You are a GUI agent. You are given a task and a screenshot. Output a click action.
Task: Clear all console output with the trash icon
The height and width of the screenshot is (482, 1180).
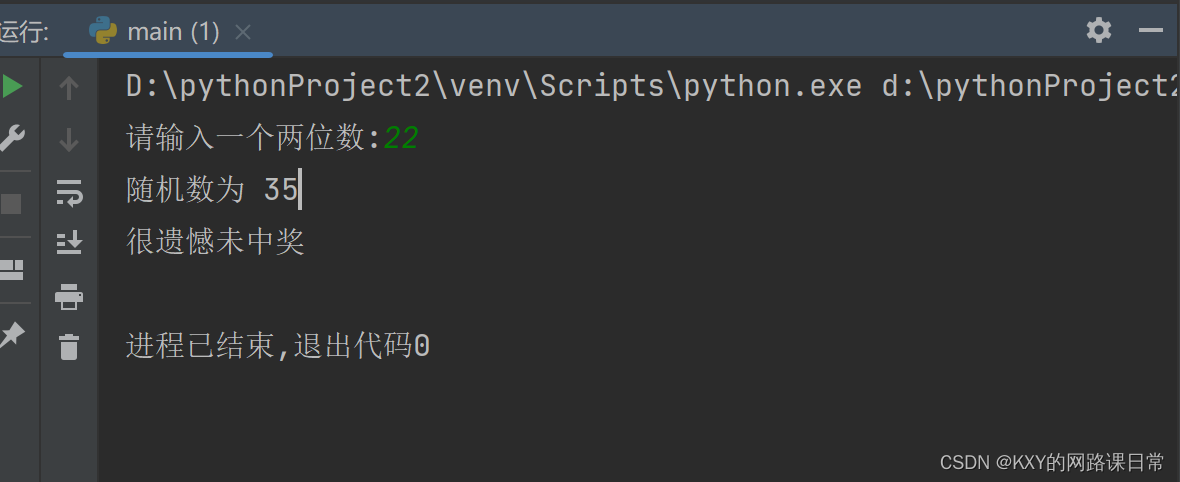69,347
